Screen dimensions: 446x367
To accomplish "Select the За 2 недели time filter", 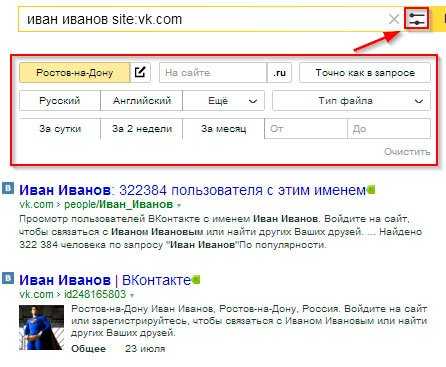I will tap(142, 129).
